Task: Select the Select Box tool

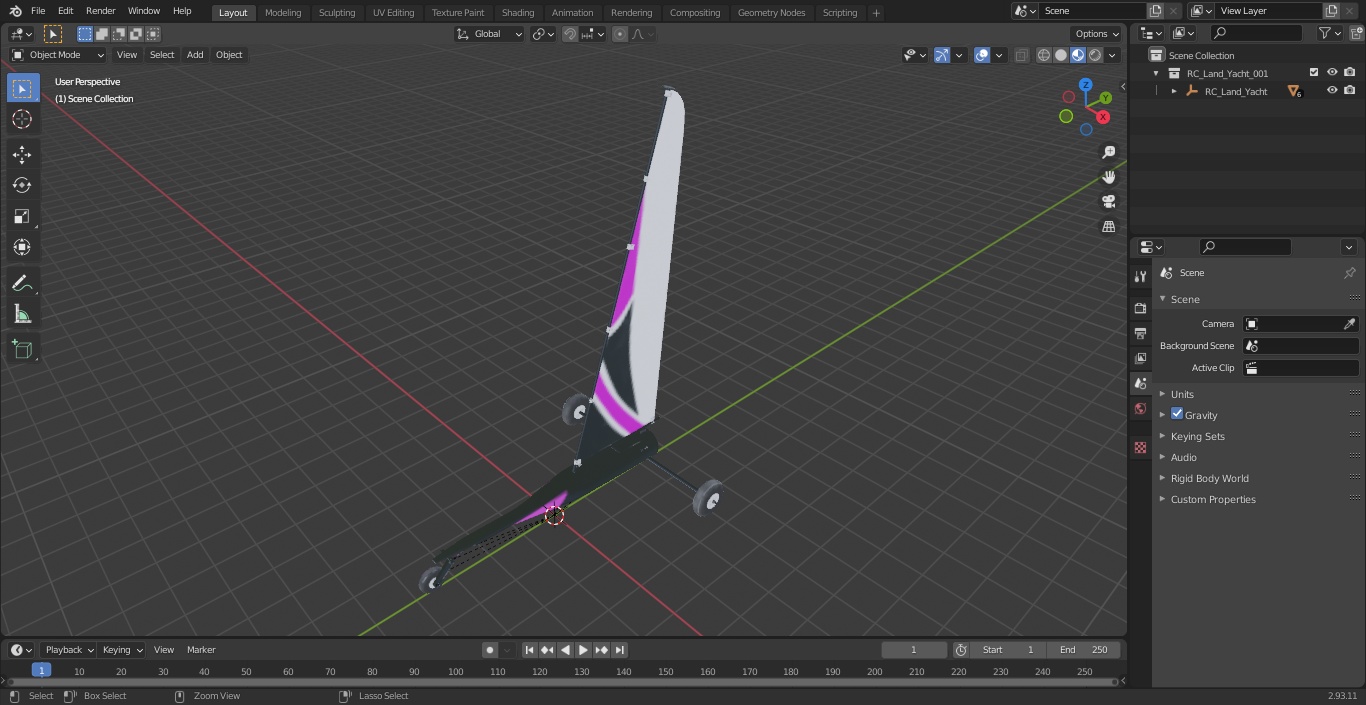Action: pos(22,88)
